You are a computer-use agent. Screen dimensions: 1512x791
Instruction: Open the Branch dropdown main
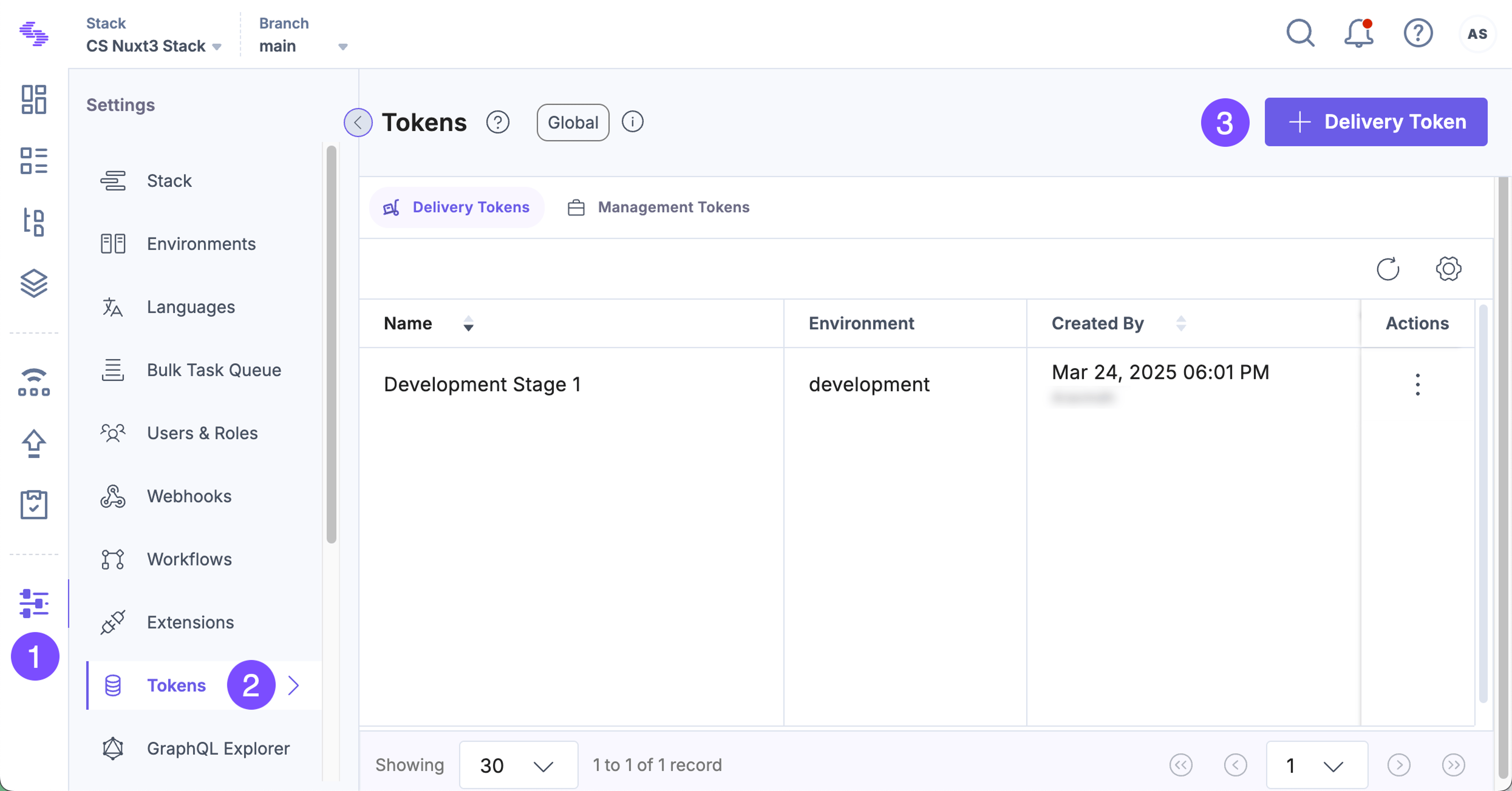[x=304, y=46]
